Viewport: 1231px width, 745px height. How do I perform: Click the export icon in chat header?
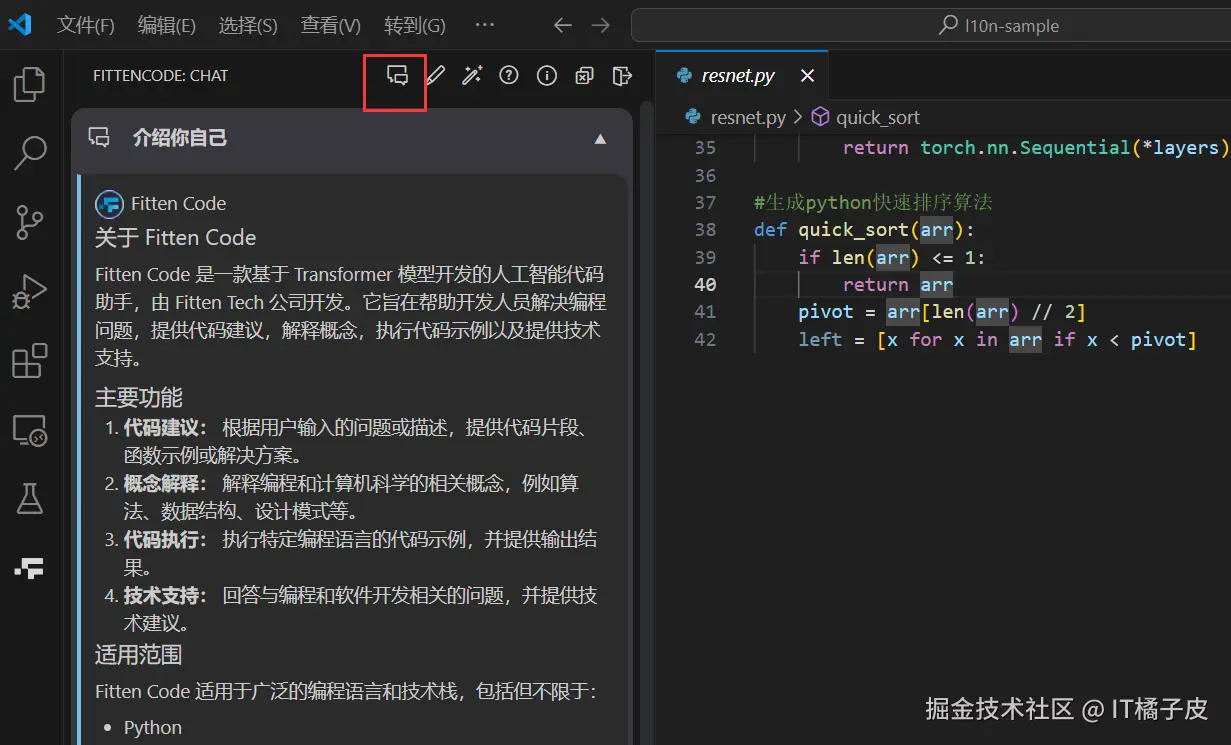pos(584,75)
